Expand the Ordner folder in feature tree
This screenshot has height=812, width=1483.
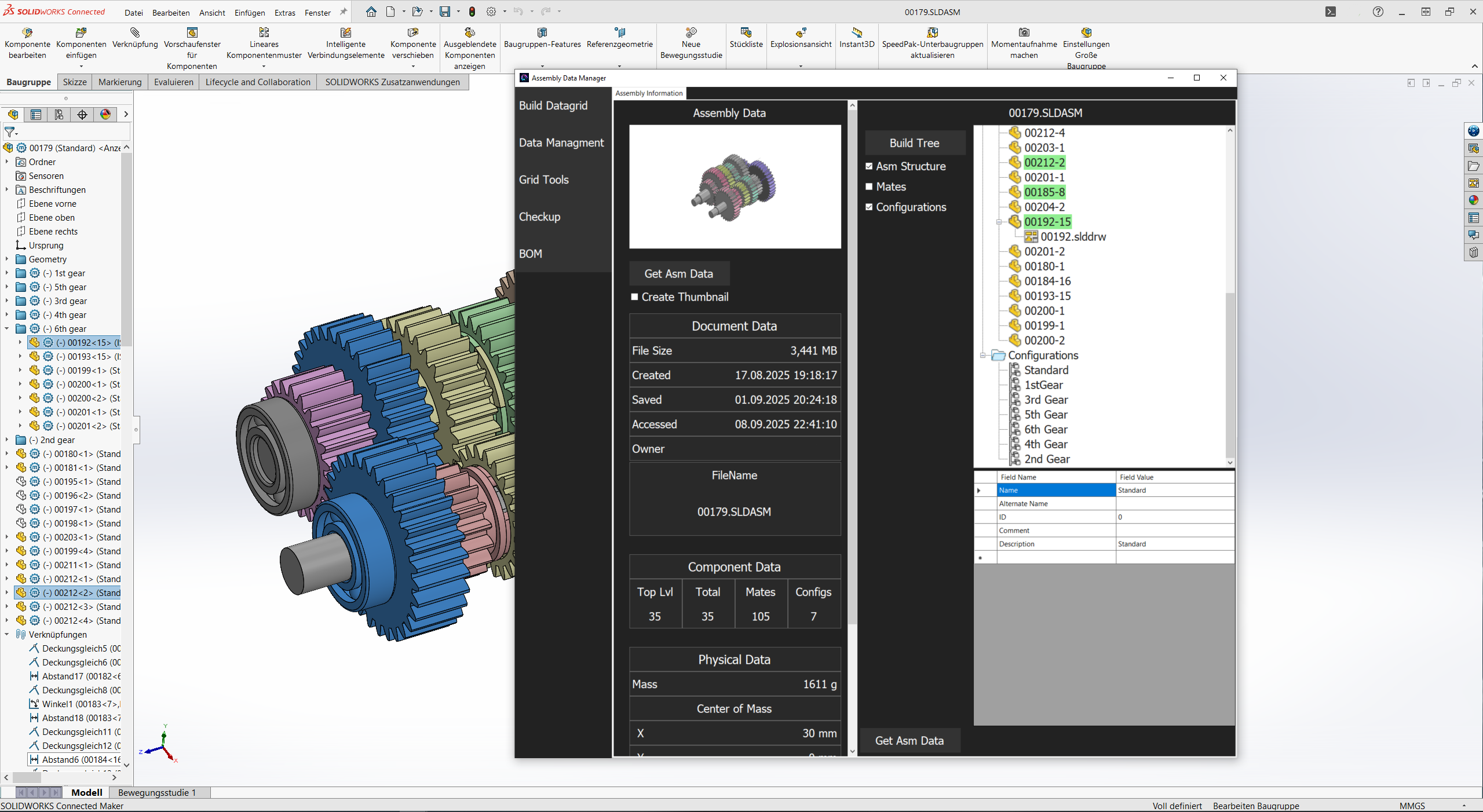pyautogui.click(x=7, y=162)
